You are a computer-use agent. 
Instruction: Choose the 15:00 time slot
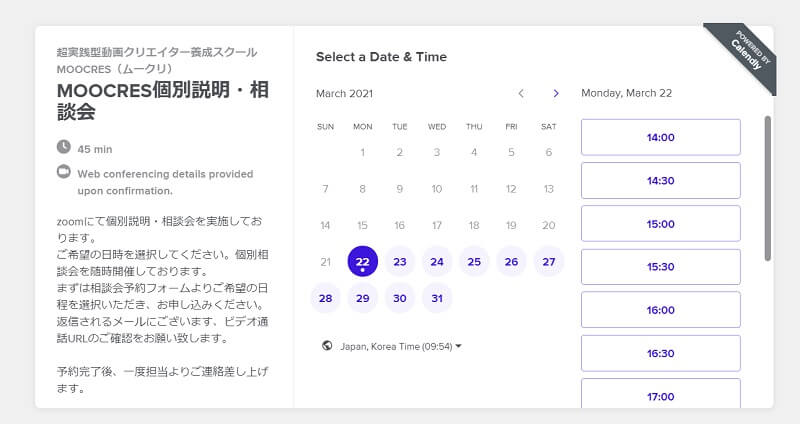click(x=660, y=223)
